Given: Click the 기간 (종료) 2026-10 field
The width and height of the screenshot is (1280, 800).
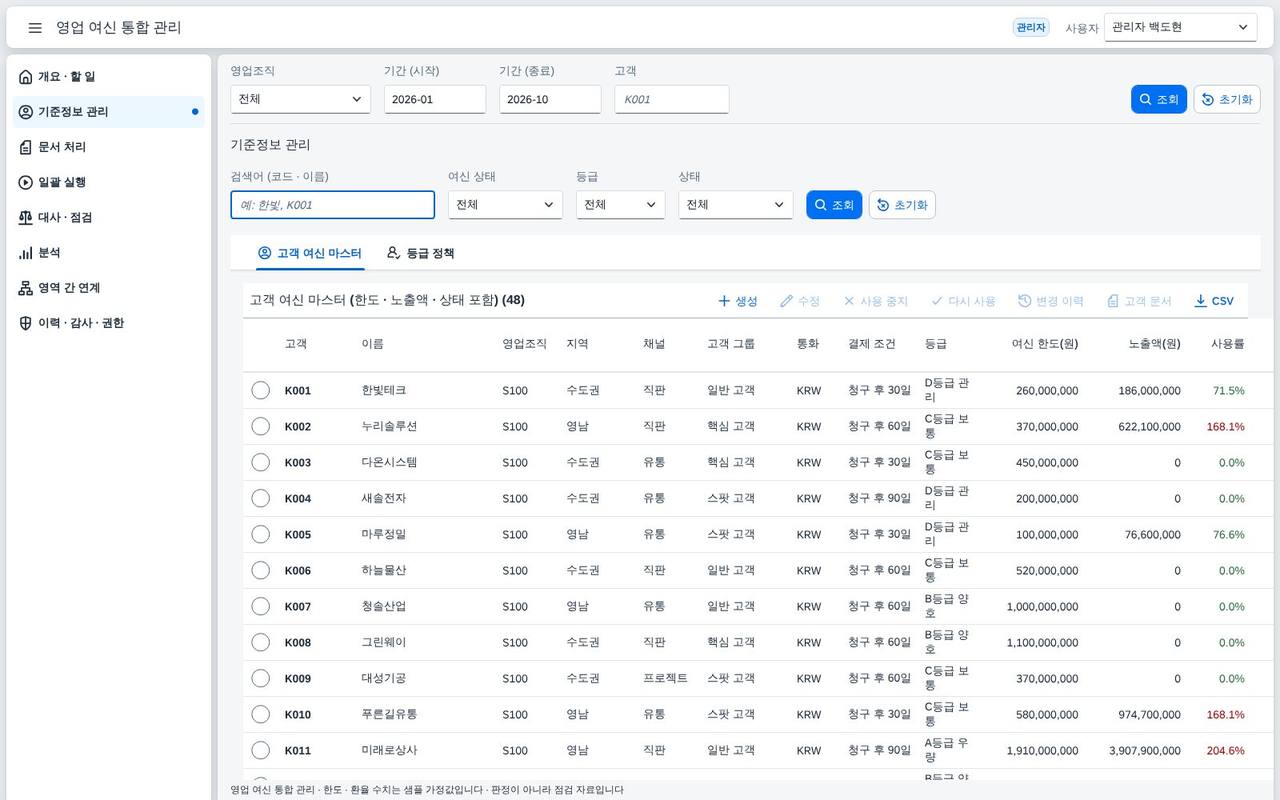Looking at the screenshot, I should tap(550, 99).
